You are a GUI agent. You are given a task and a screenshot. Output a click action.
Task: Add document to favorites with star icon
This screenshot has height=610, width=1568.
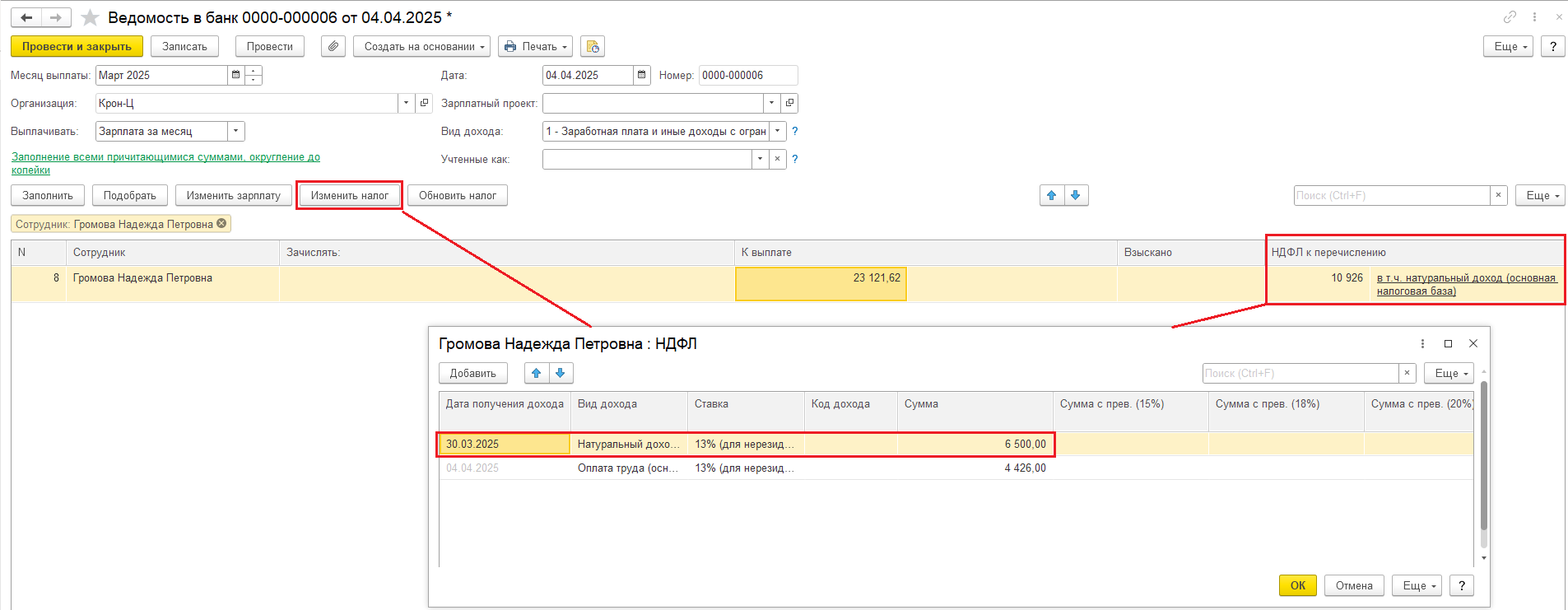pyautogui.click(x=91, y=17)
